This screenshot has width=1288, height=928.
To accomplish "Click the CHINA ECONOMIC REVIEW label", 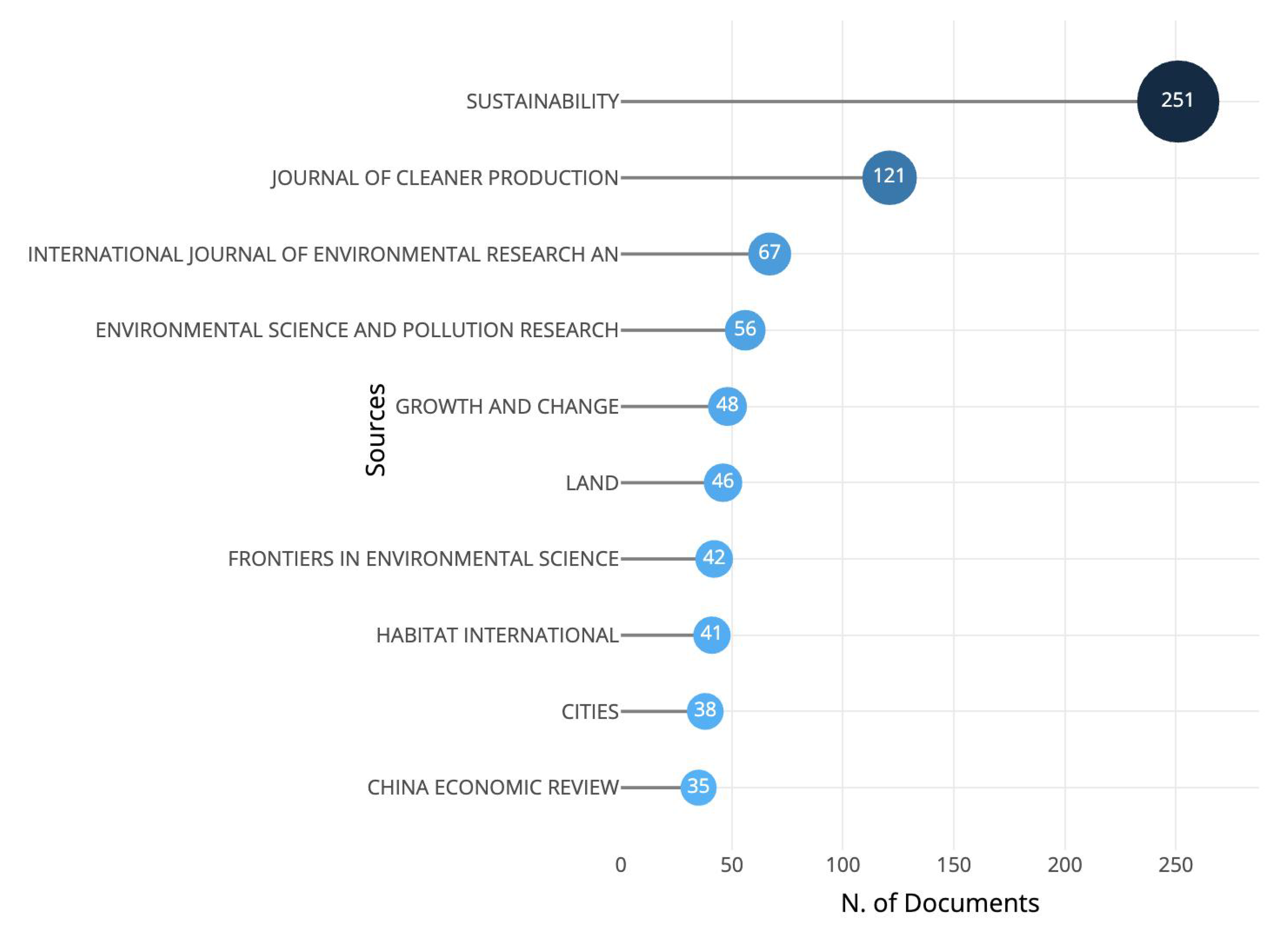I will (492, 787).
